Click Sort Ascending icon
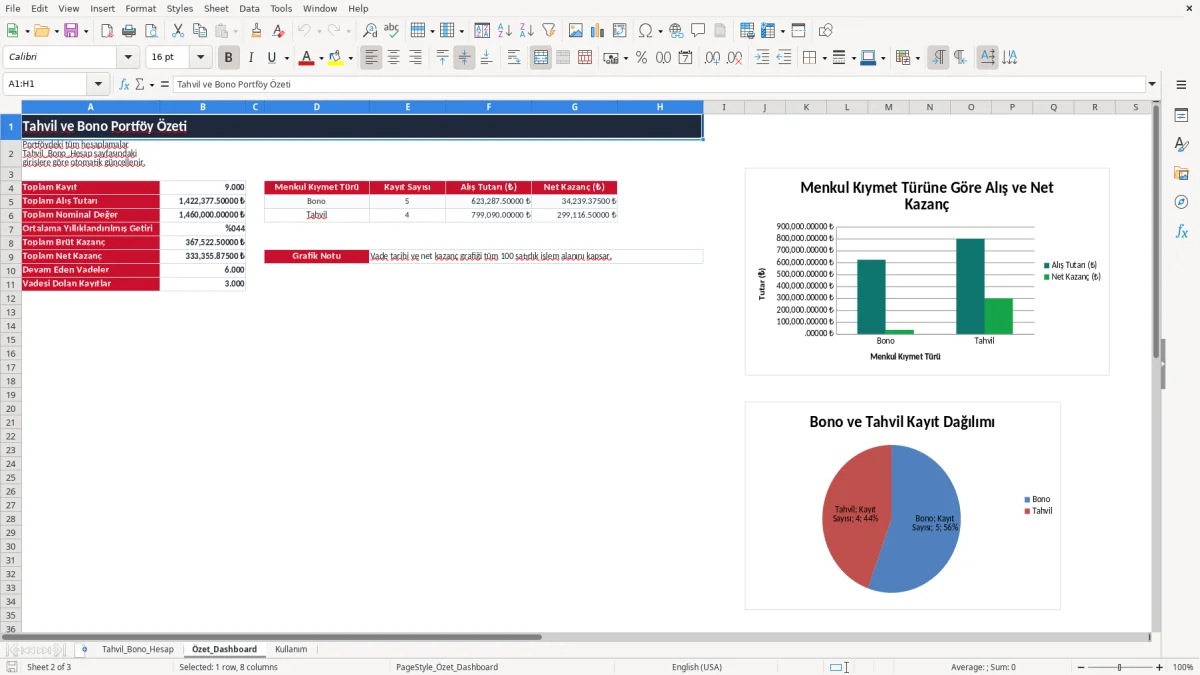Image resolution: width=1200 pixels, height=675 pixels. pos(504,31)
